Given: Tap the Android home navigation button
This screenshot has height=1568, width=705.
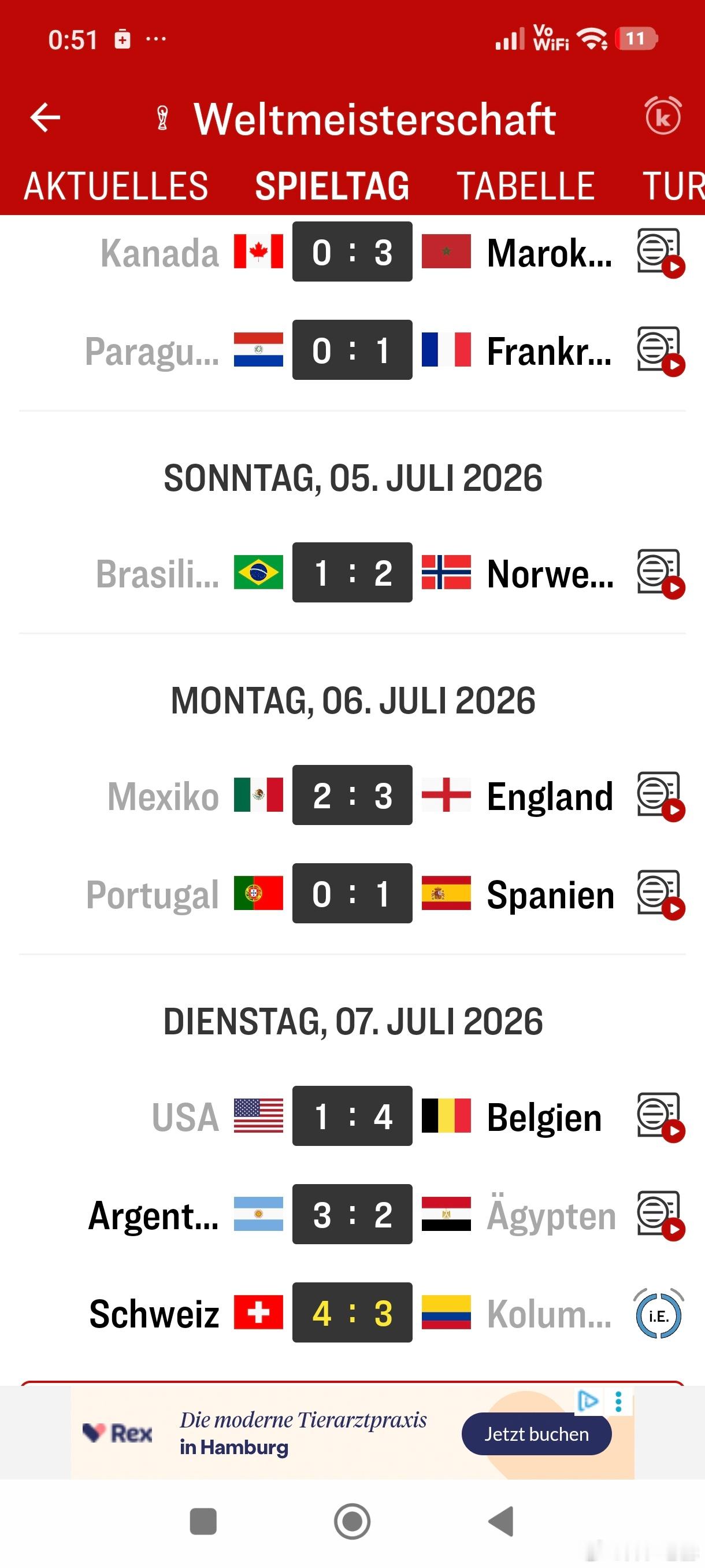Looking at the screenshot, I should coord(352,1521).
